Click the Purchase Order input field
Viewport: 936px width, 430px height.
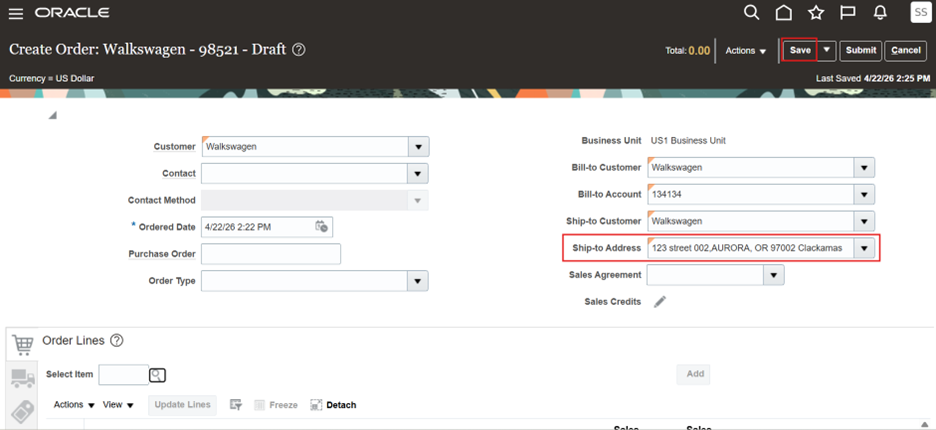coord(271,254)
